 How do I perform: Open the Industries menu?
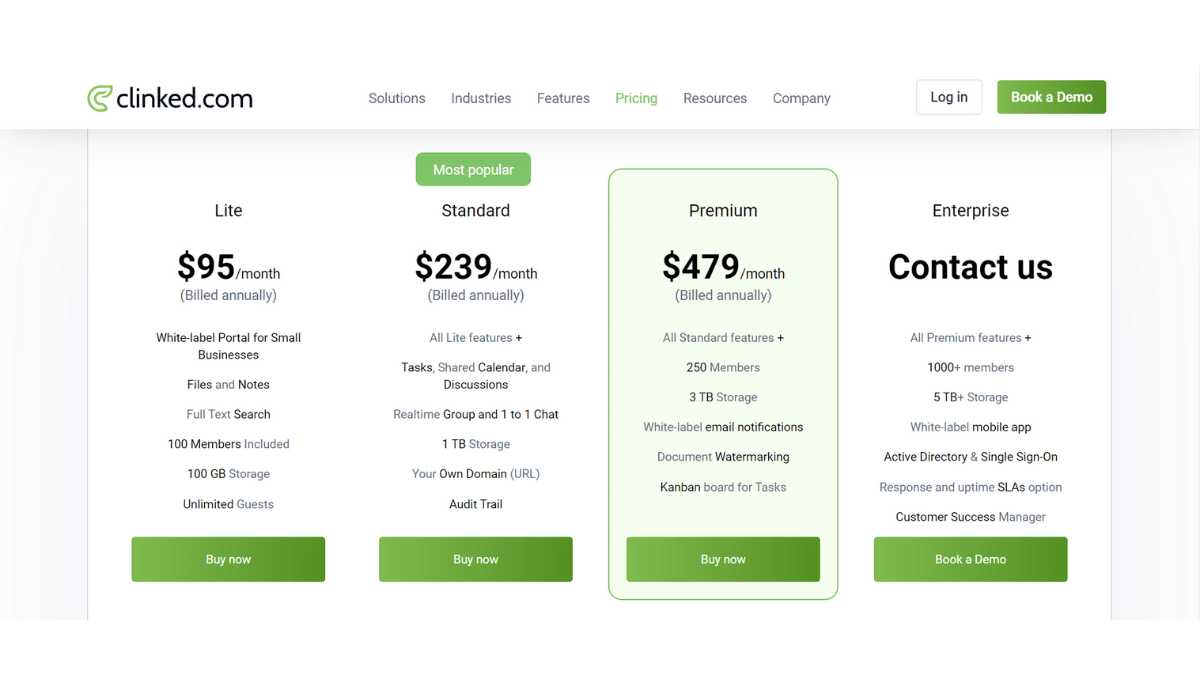(x=481, y=98)
